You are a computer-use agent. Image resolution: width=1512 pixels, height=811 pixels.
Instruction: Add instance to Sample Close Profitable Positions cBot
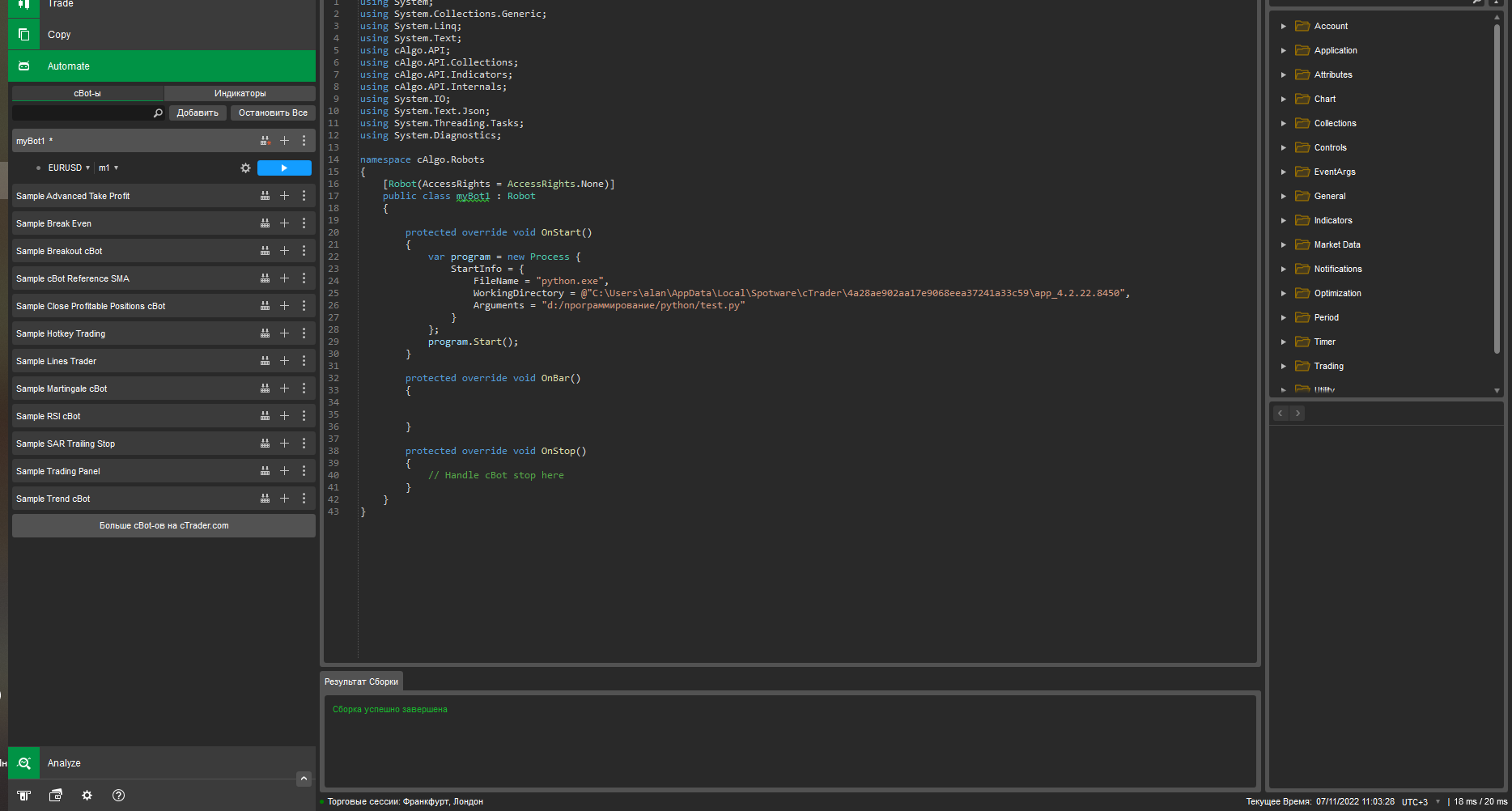284,306
